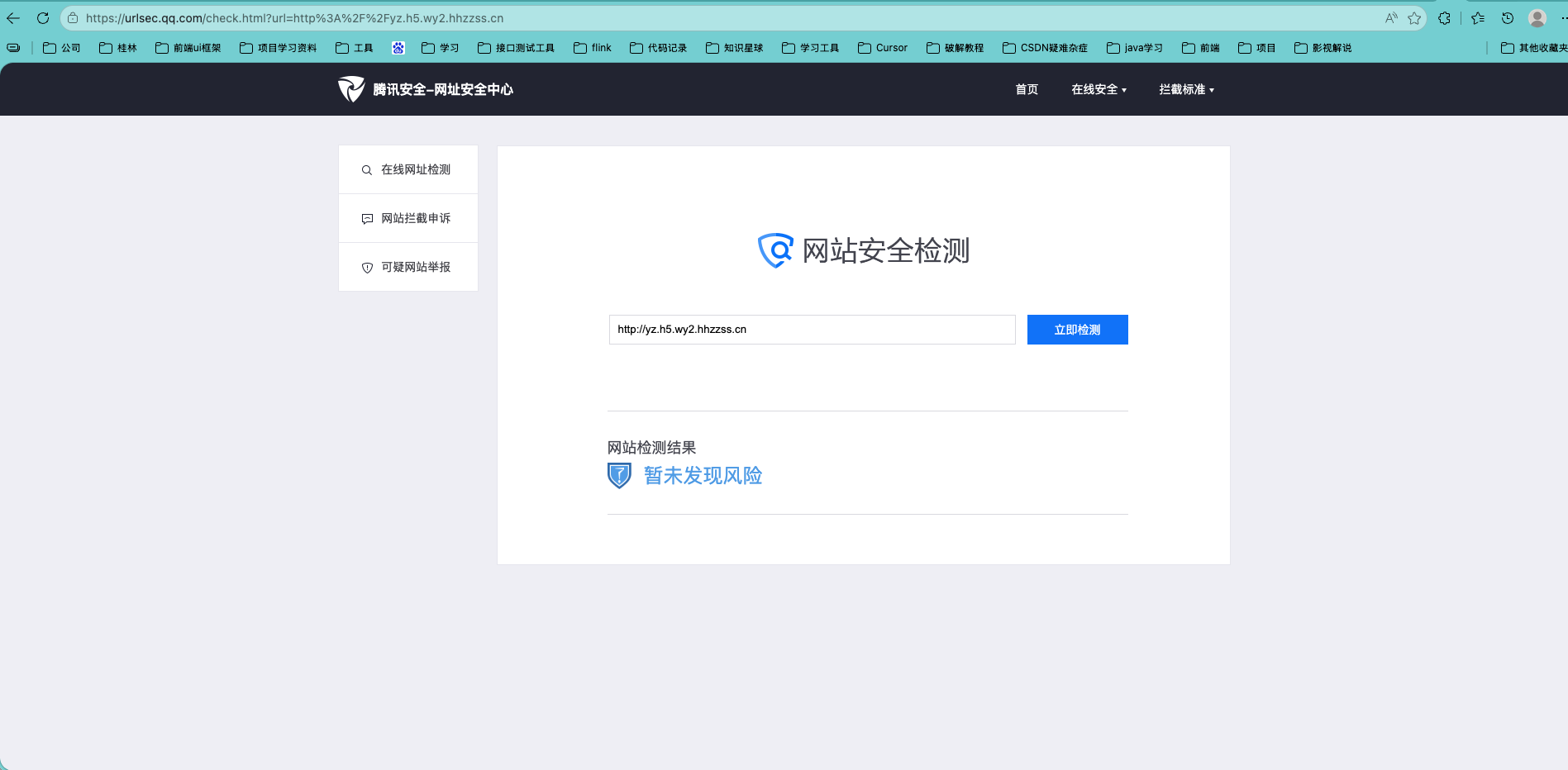Open the 桂林 bookmark folder

[x=118, y=48]
